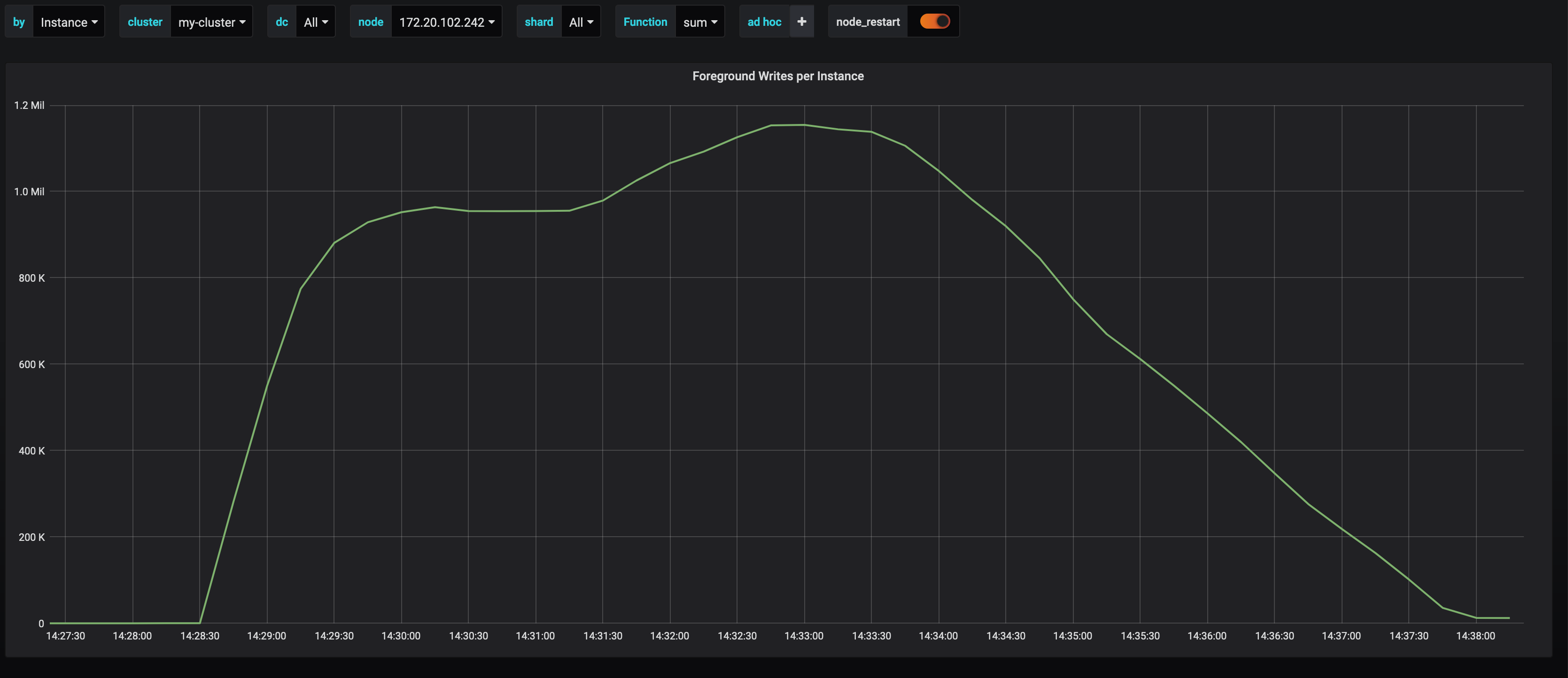
Task: Click the dc variable label
Action: click(281, 21)
